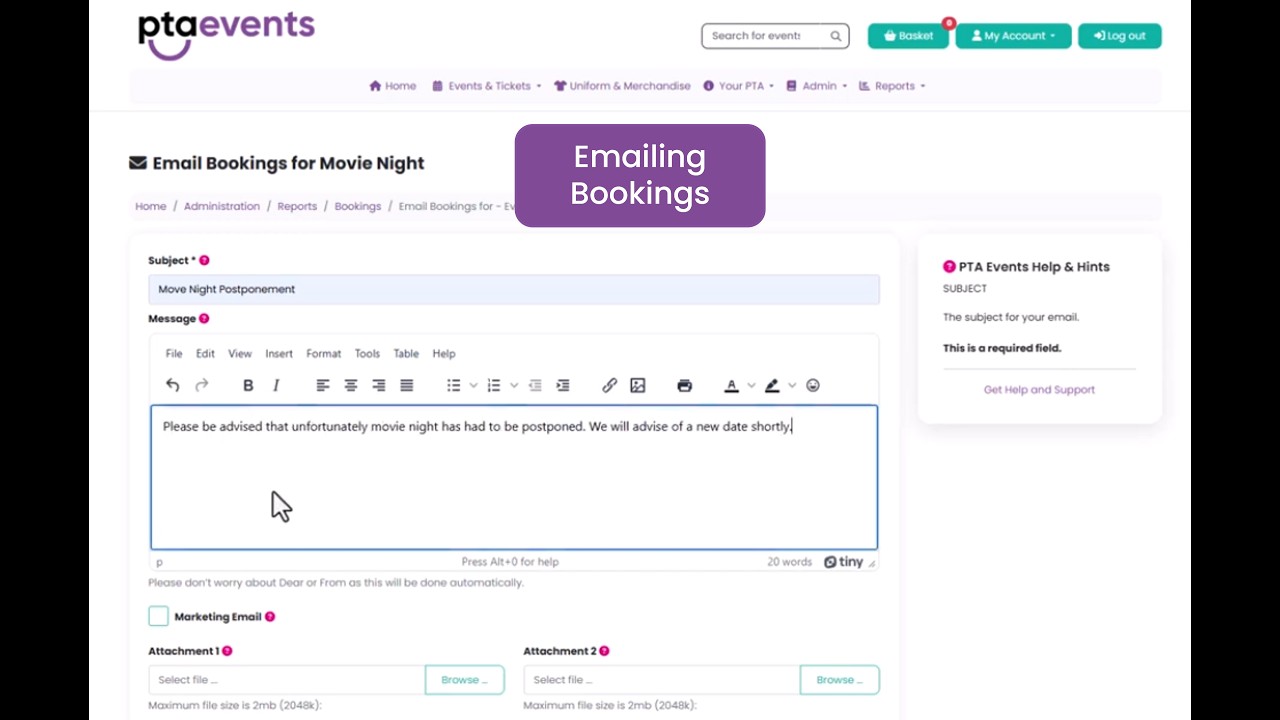1280x720 pixels.
Task: Open help hint for Message field
Action: click(204, 318)
